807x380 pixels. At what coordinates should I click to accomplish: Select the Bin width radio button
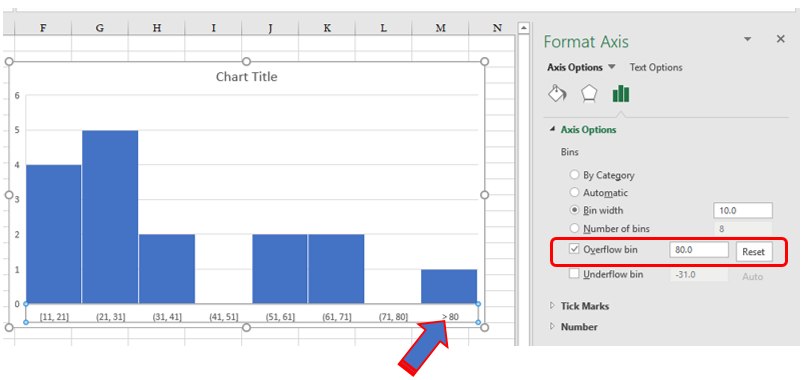(x=574, y=210)
